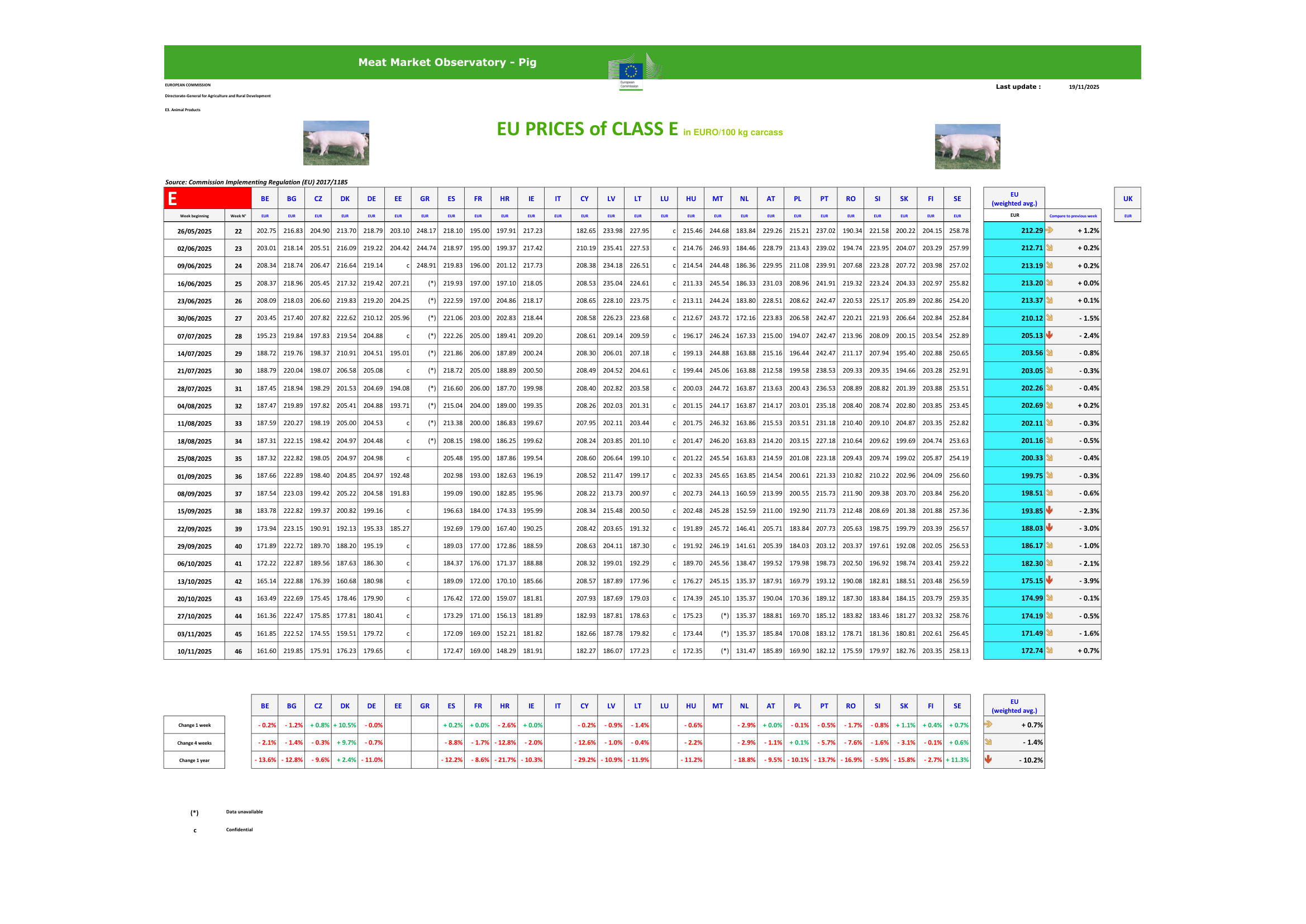
Task: Click 'Meat Market Observatory - Pig' banner title
Action: [x=447, y=62]
